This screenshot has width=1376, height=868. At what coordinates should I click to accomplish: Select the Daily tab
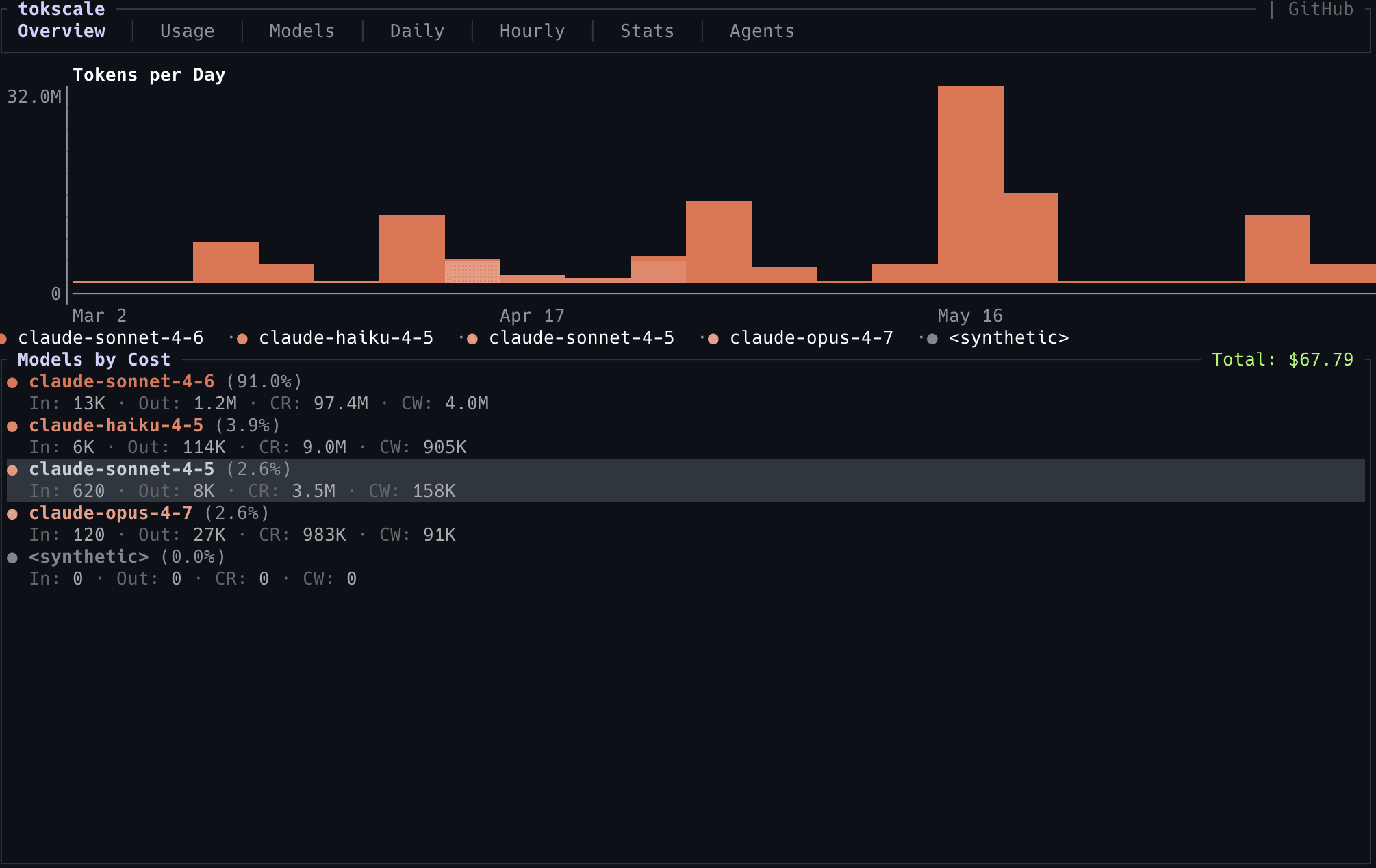pyautogui.click(x=417, y=31)
